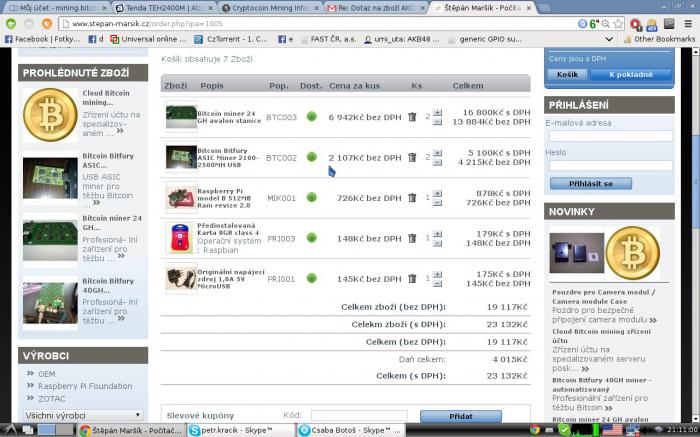
Task: Open Facebook | Fotky bookmark
Action: 42,39
